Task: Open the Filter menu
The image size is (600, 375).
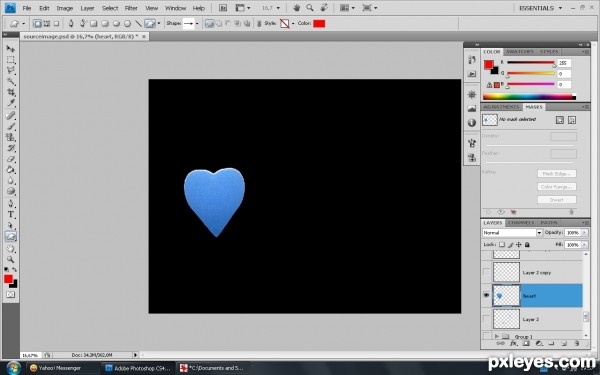Action: click(131, 8)
